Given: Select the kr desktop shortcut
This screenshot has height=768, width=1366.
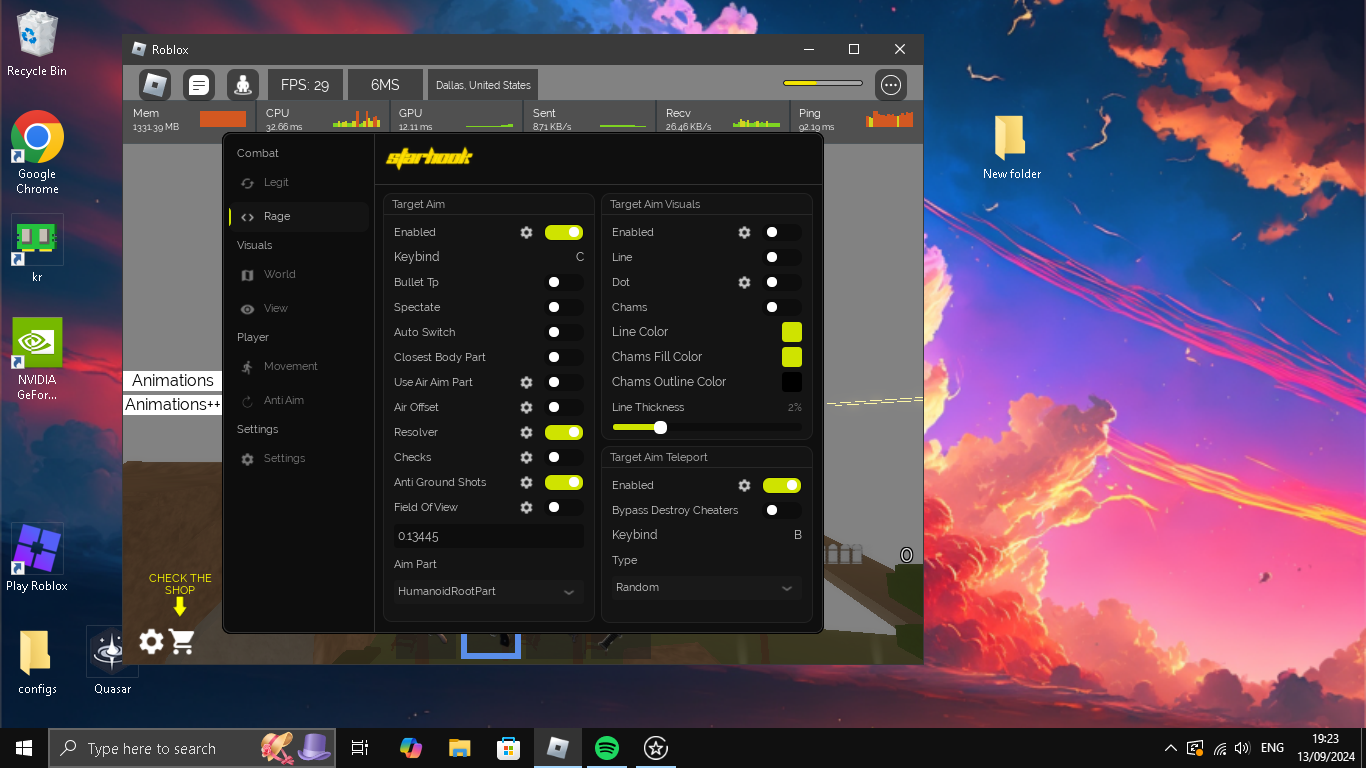Looking at the screenshot, I should point(37,248).
